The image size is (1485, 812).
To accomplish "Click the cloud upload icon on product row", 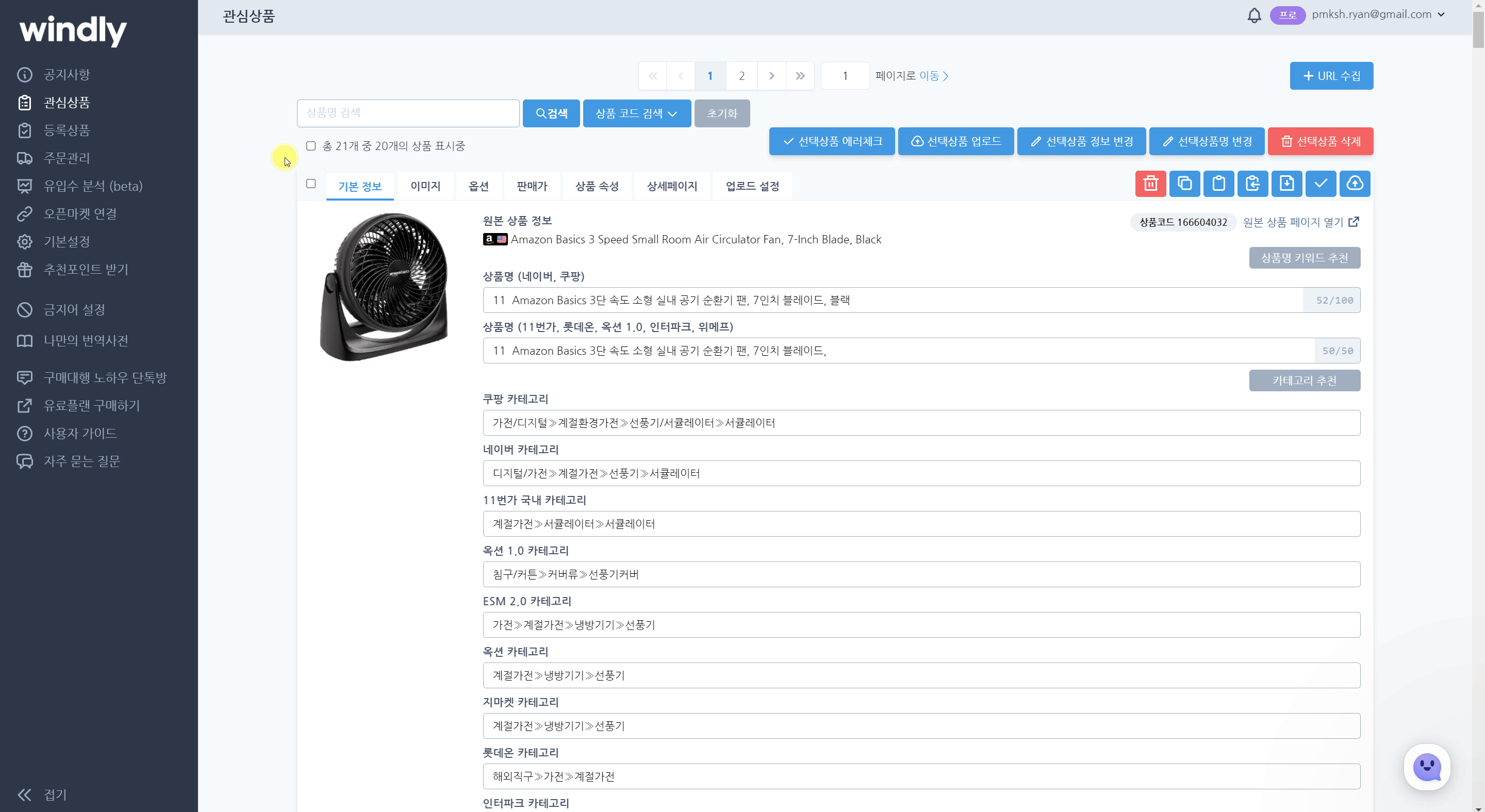I will coord(1354,184).
